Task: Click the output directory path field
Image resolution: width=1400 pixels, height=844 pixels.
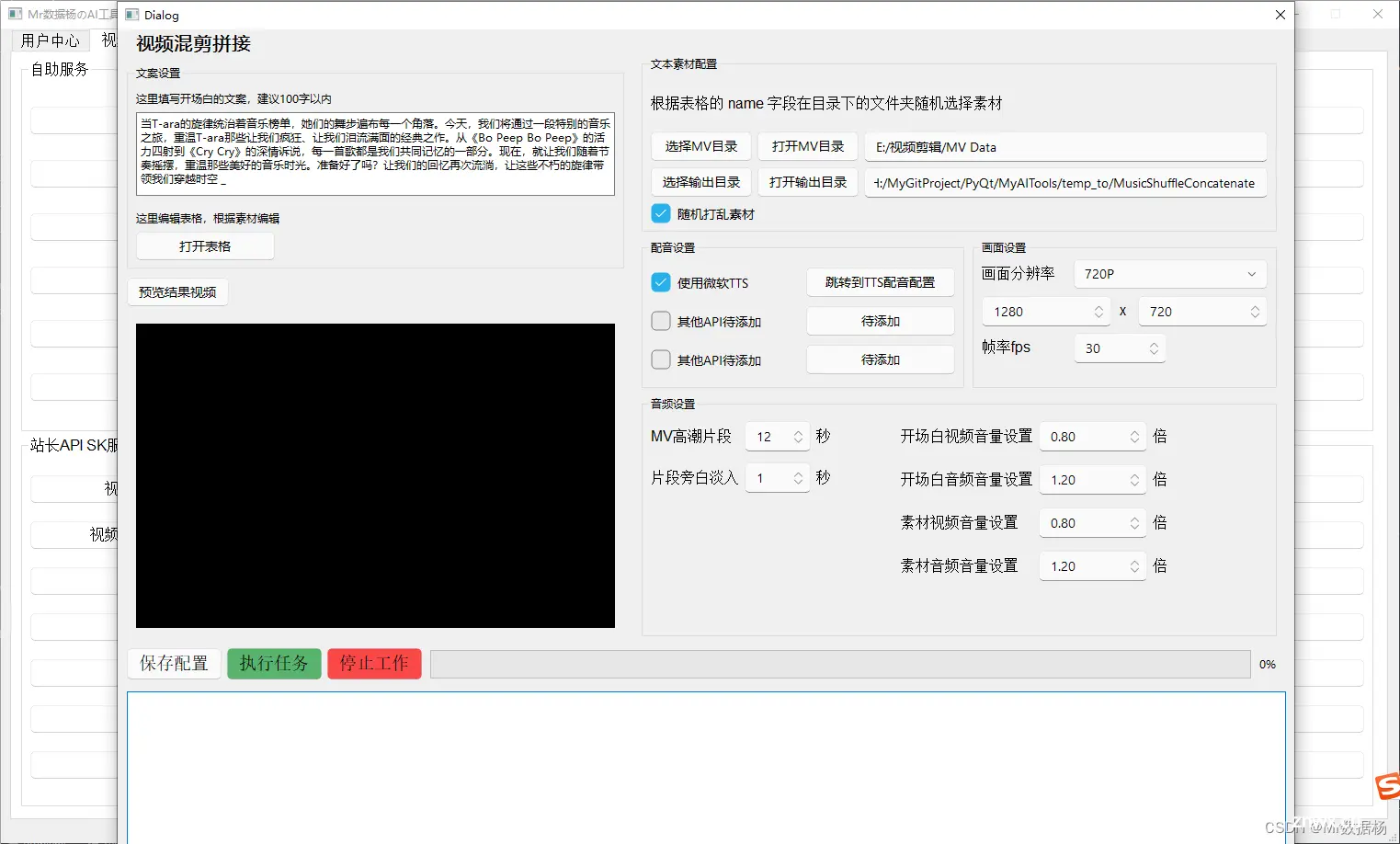Action: pyautogui.click(x=1065, y=183)
